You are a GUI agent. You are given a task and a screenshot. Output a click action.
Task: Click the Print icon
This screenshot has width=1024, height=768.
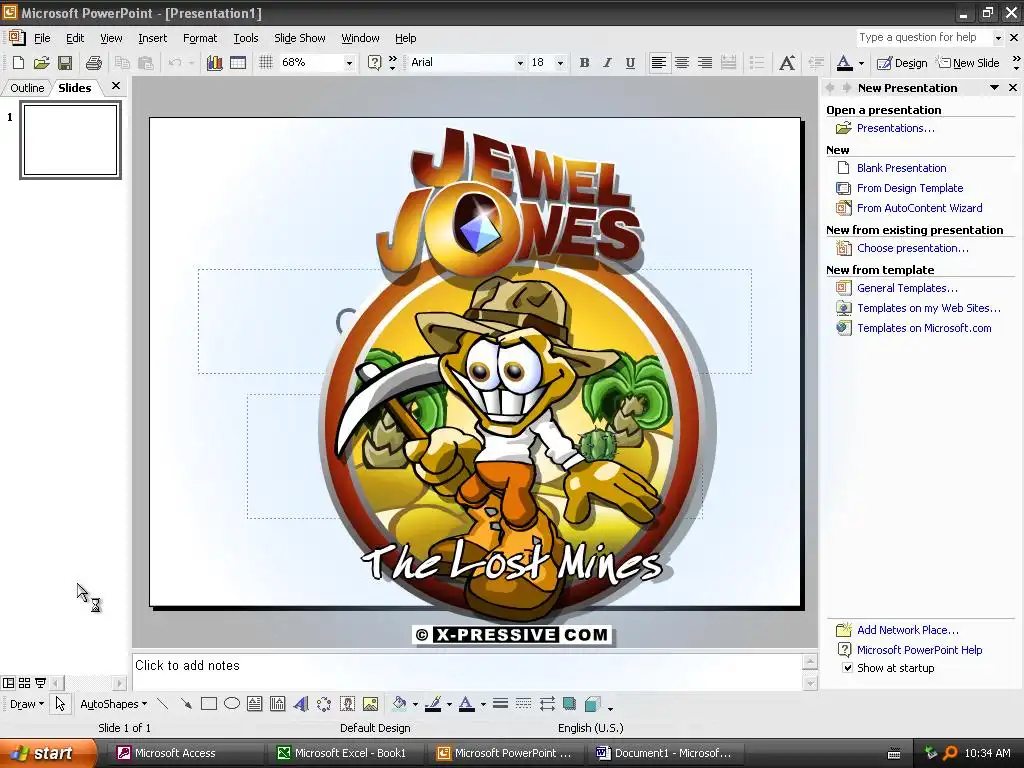[x=94, y=63]
